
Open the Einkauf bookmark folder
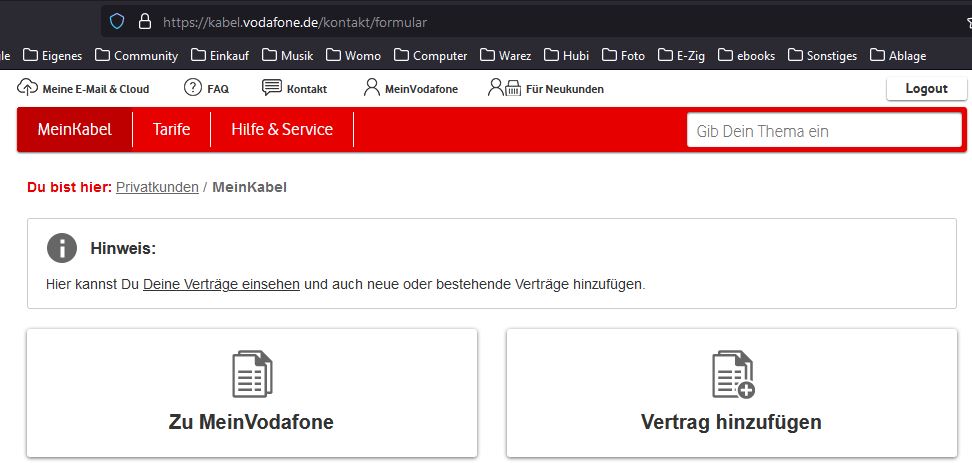click(x=219, y=55)
